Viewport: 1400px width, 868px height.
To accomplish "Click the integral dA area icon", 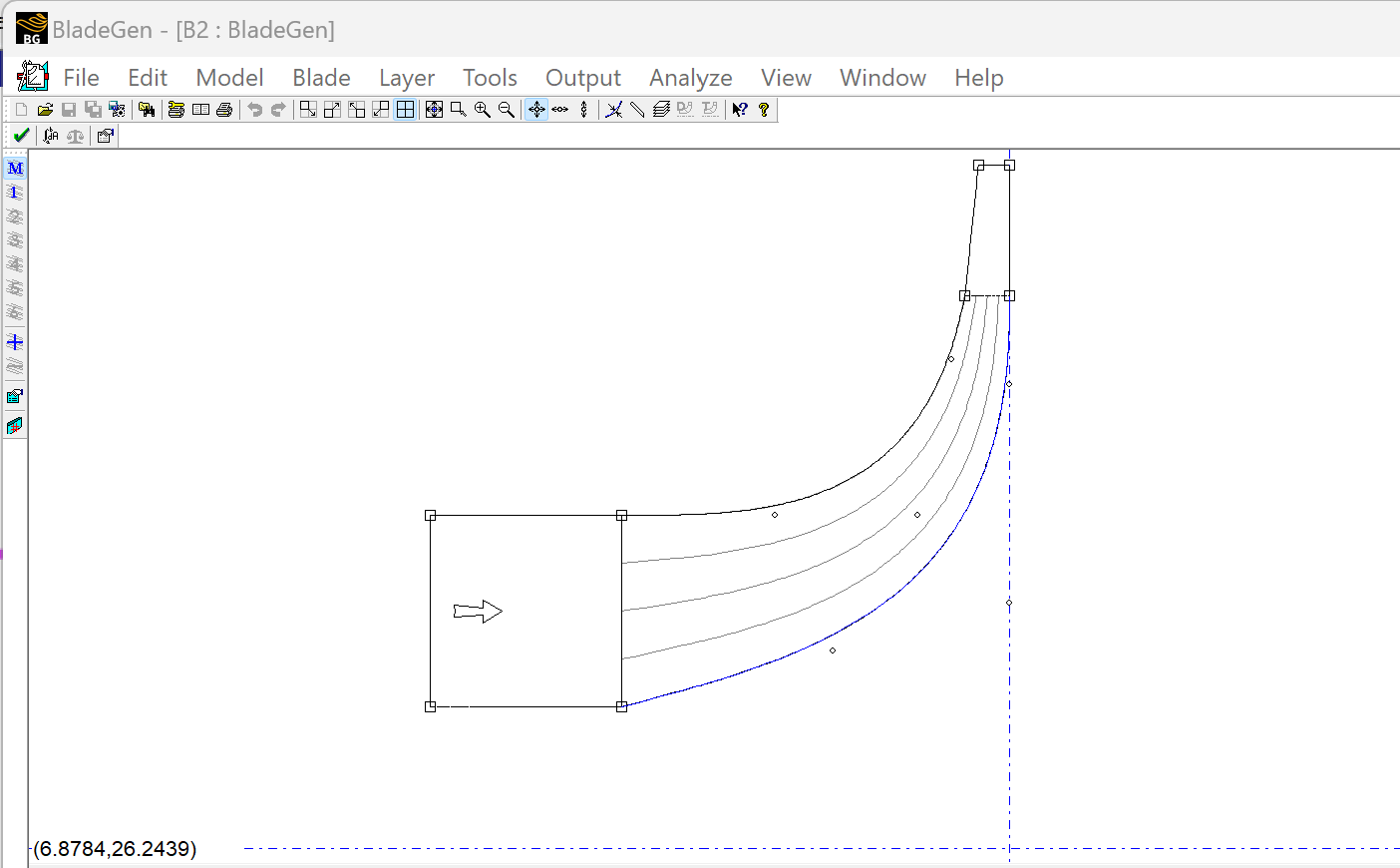I will pyautogui.click(x=51, y=136).
